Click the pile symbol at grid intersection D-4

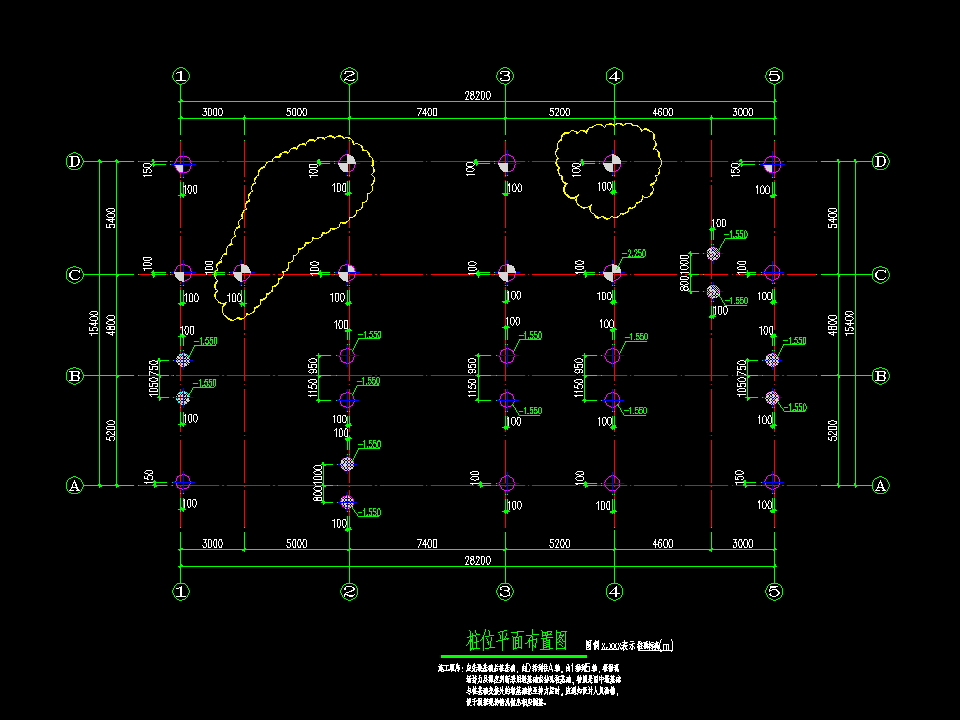click(x=613, y=164)
